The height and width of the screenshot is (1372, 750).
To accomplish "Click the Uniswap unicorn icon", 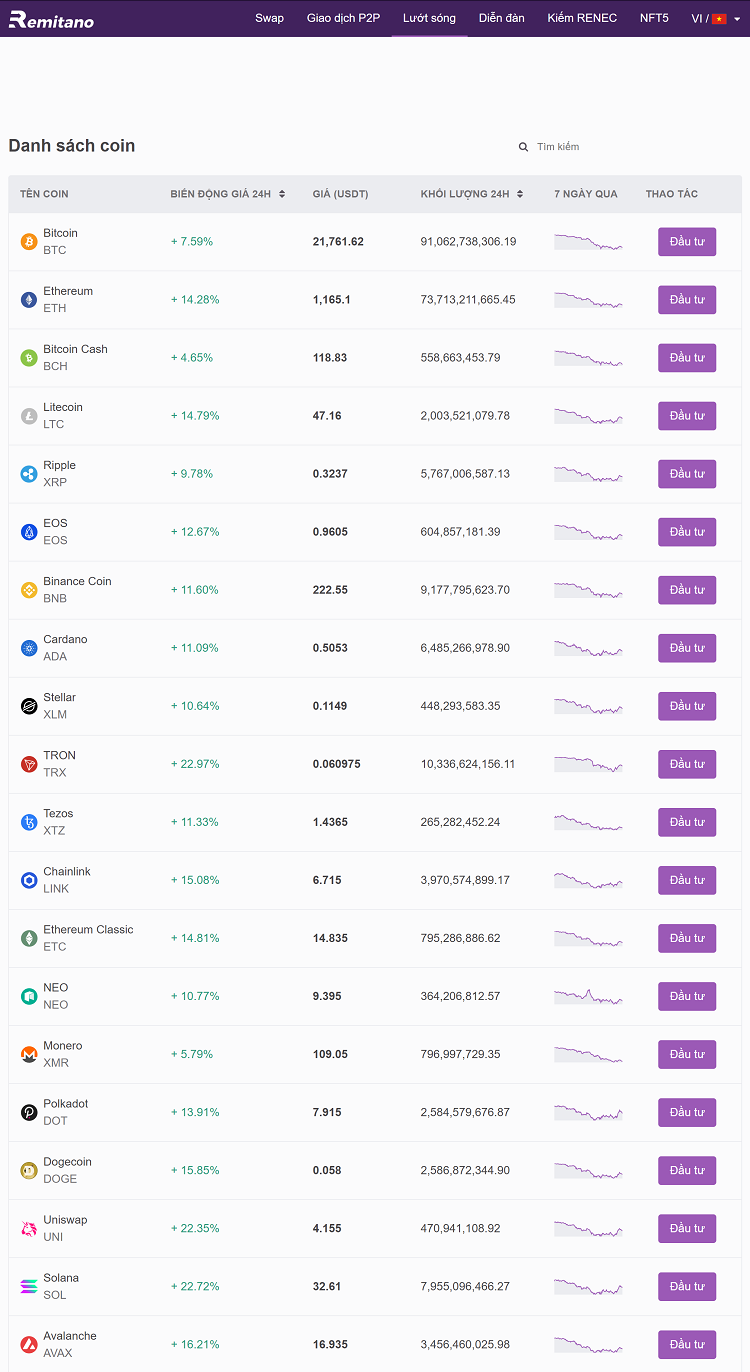I will tap(29, 1228).
